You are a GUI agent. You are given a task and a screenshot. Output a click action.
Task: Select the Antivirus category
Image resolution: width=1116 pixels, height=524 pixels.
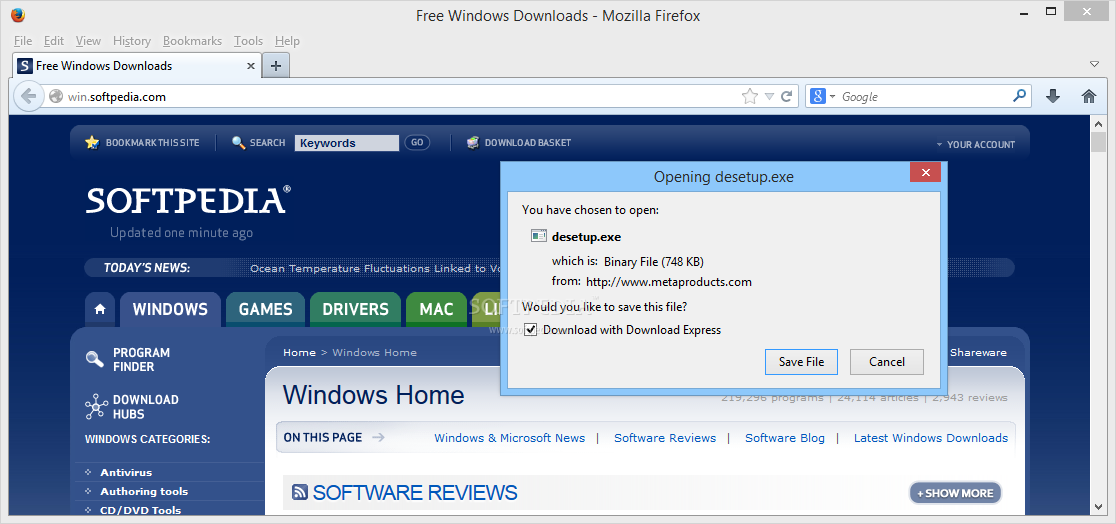coord(126,472)
